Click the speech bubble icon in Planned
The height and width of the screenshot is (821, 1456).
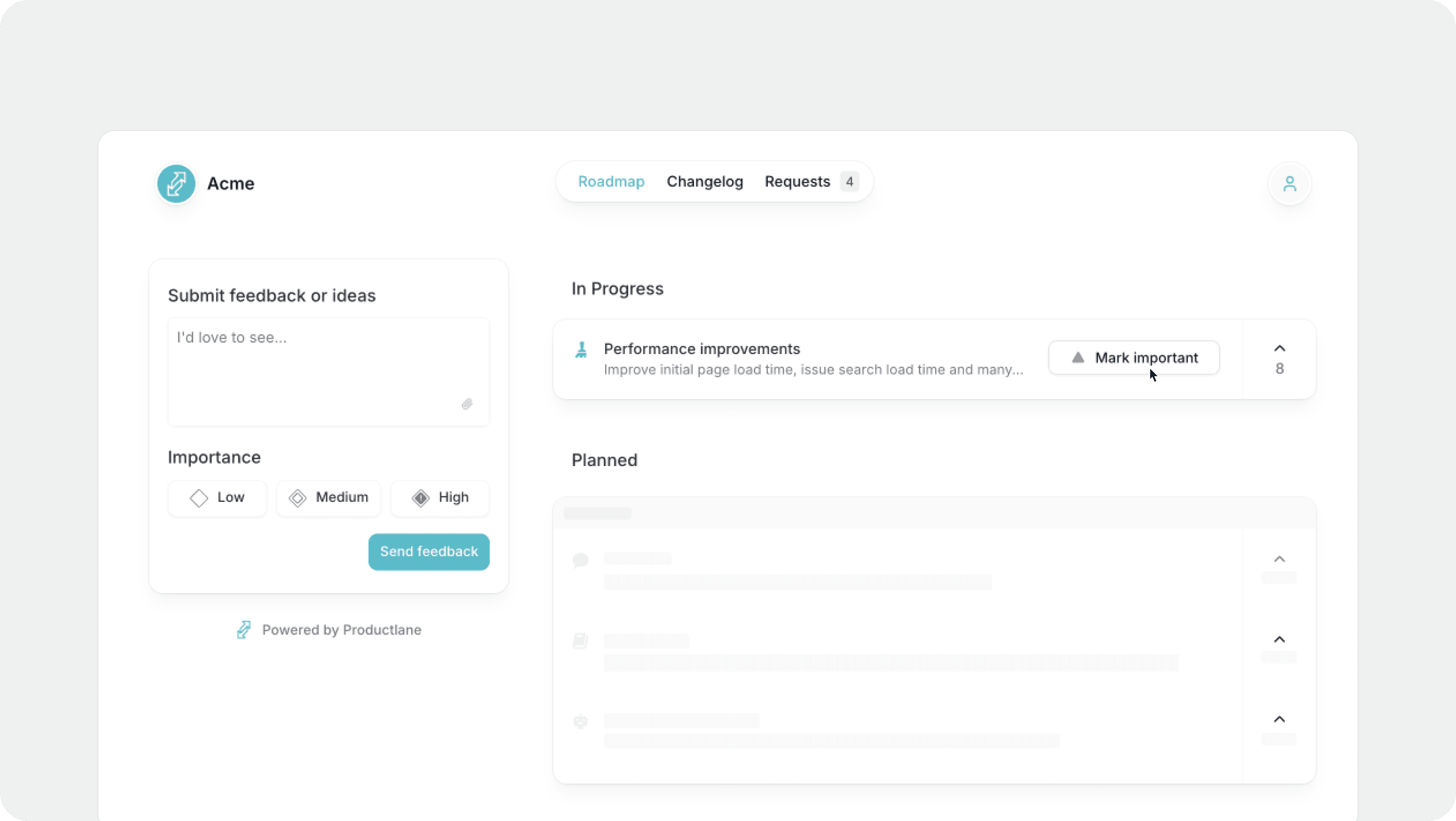click(x=580, y=560)
